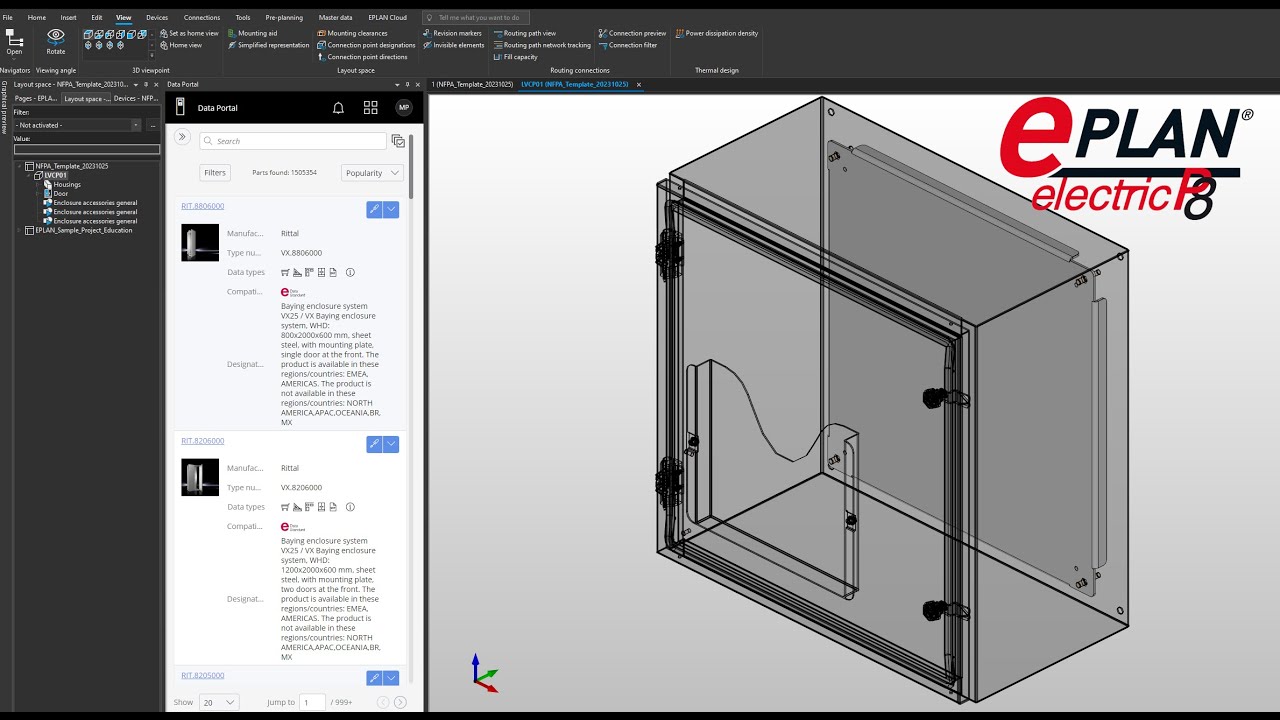This screenshot has width=1280, height=720.
Task: Toggle Mounting clearances display
Action: click(x=352, y=33)
